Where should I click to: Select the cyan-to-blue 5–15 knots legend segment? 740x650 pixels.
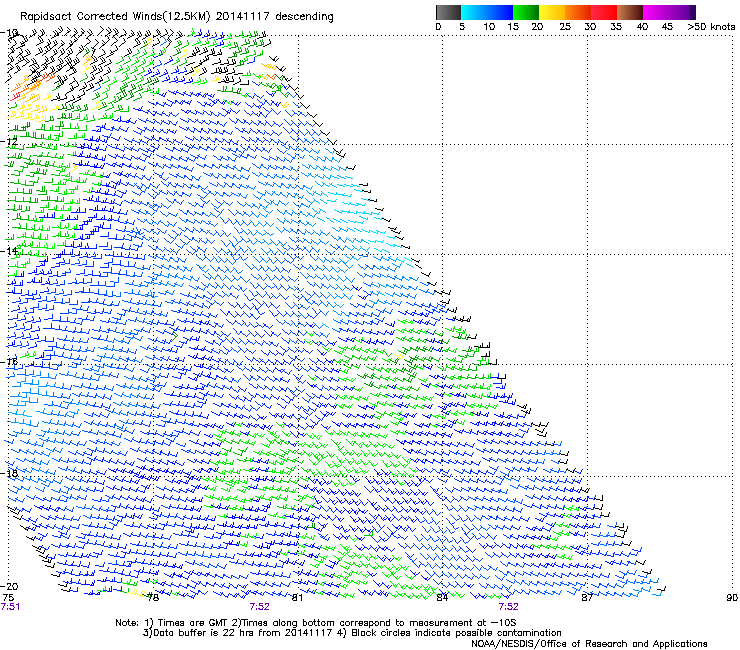tap(487, 12)
